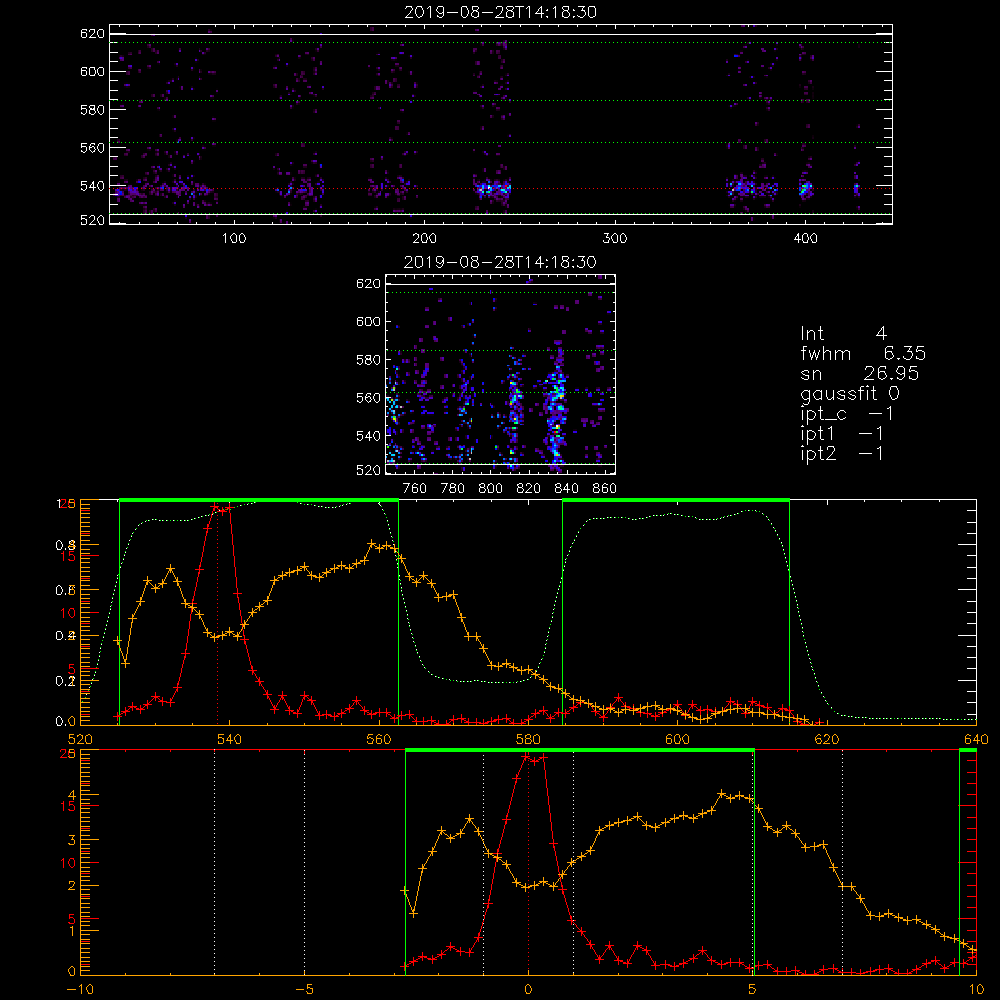Click the '400' x-axis label of top image
Screen dimensions: 1000x1000
pos(805,239)
